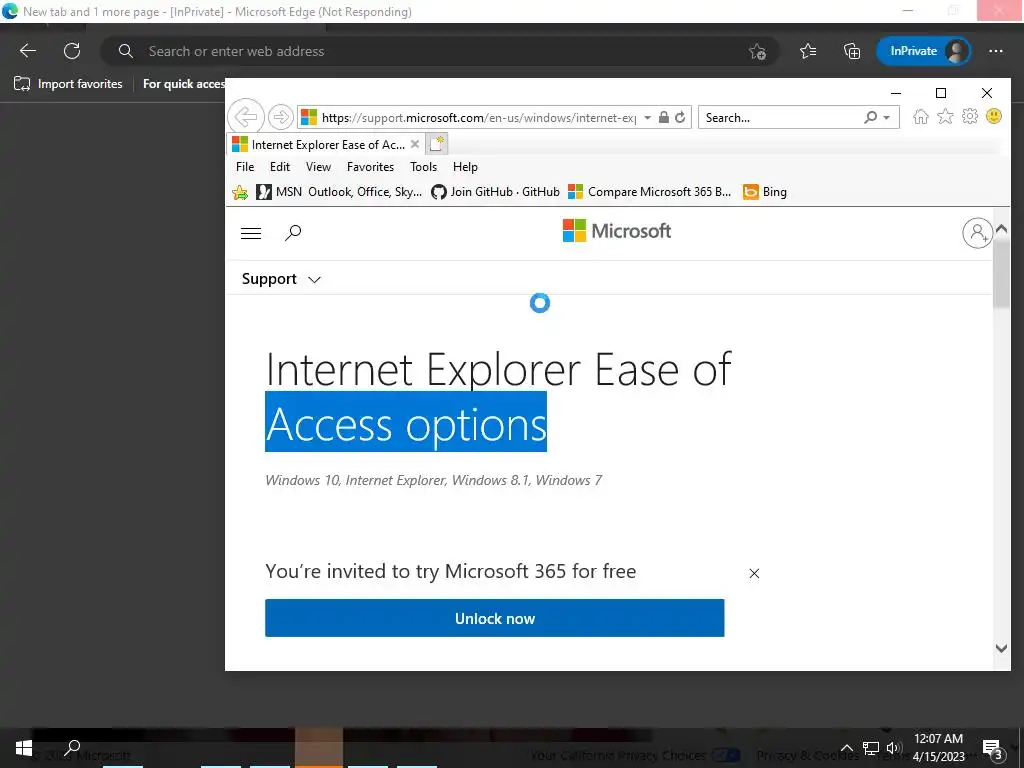
Task: Go back in Internet Explorer
Action: (x=246, y=117)
